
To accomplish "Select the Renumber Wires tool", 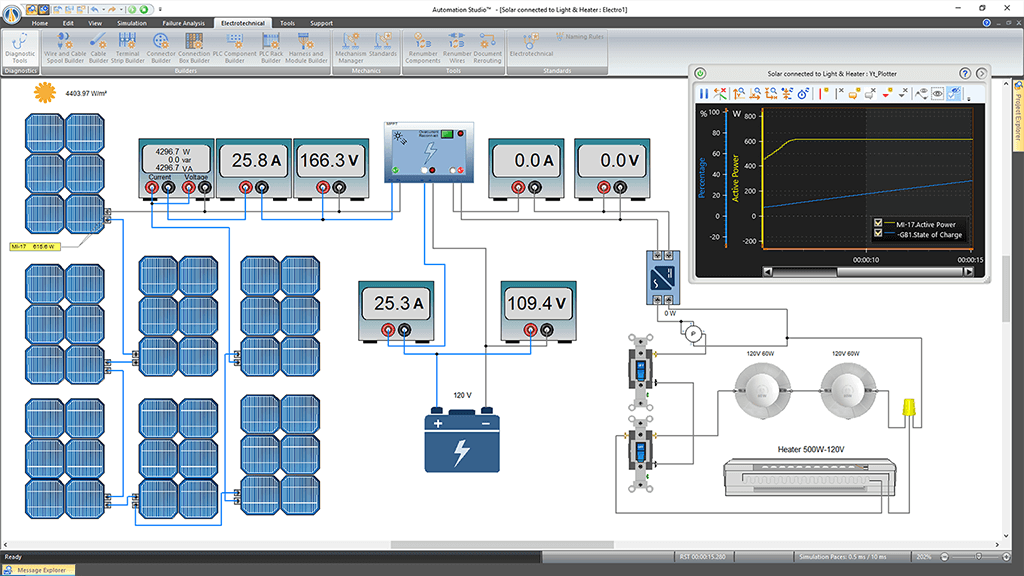I will tap(457, 47).
